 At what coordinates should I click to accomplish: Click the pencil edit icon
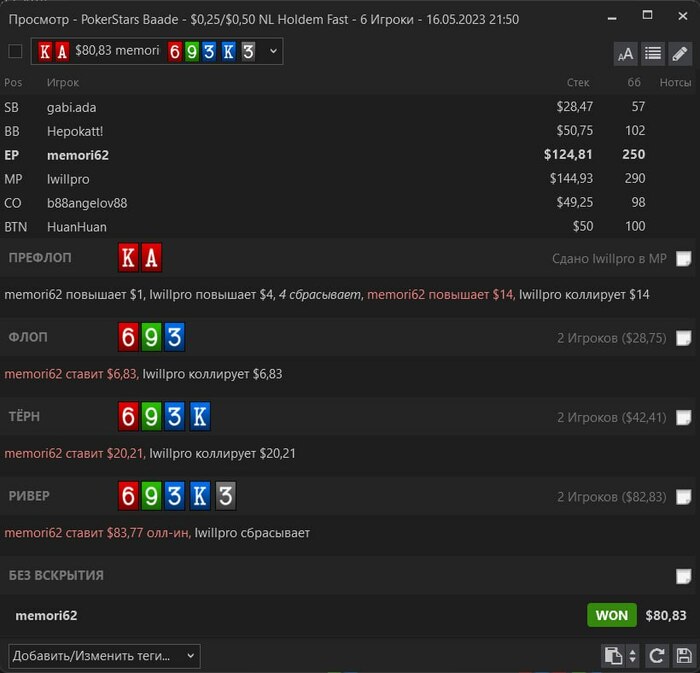680,54
